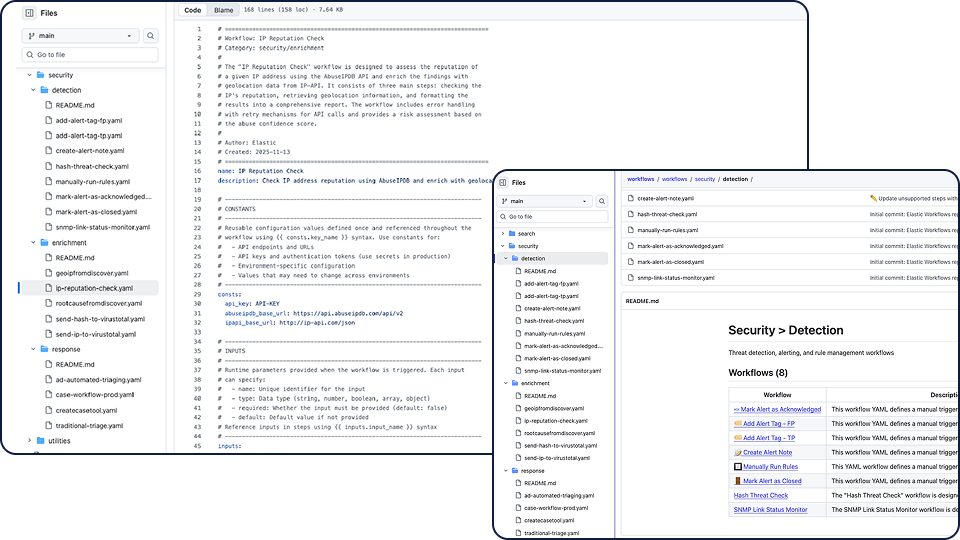960x540 pixels.
Task: Expand the utilities folder in the left window's tree
Action: click(29, 440)
